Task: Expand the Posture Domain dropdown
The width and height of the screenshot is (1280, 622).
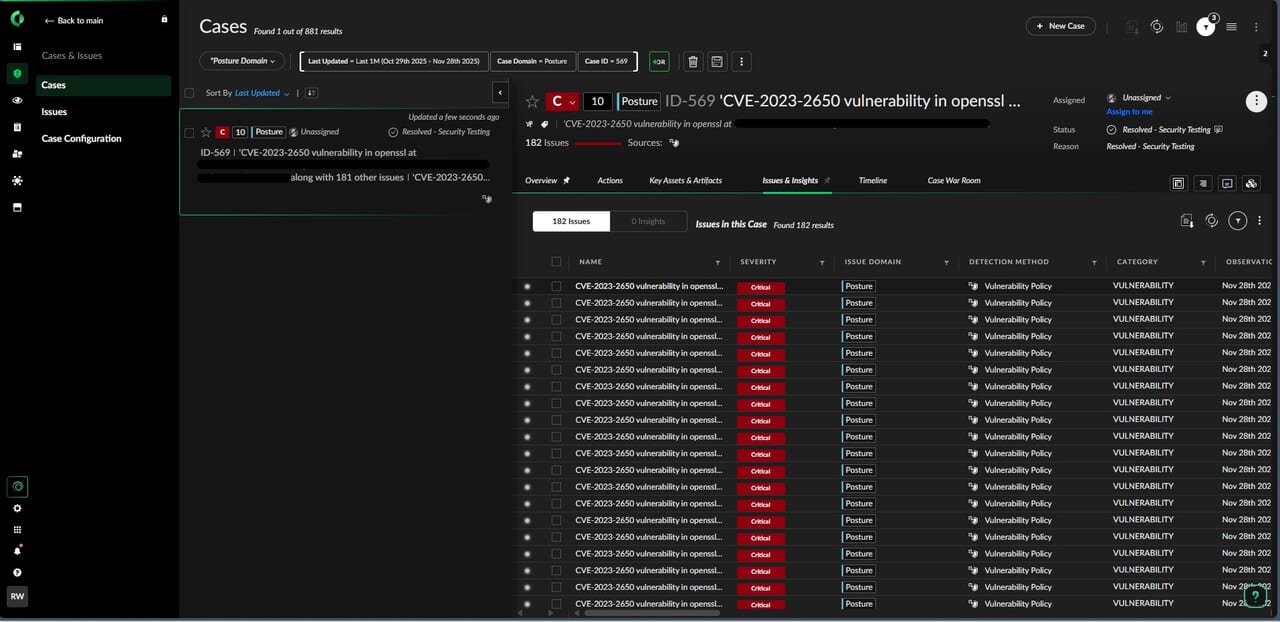Action: (242, 61)
